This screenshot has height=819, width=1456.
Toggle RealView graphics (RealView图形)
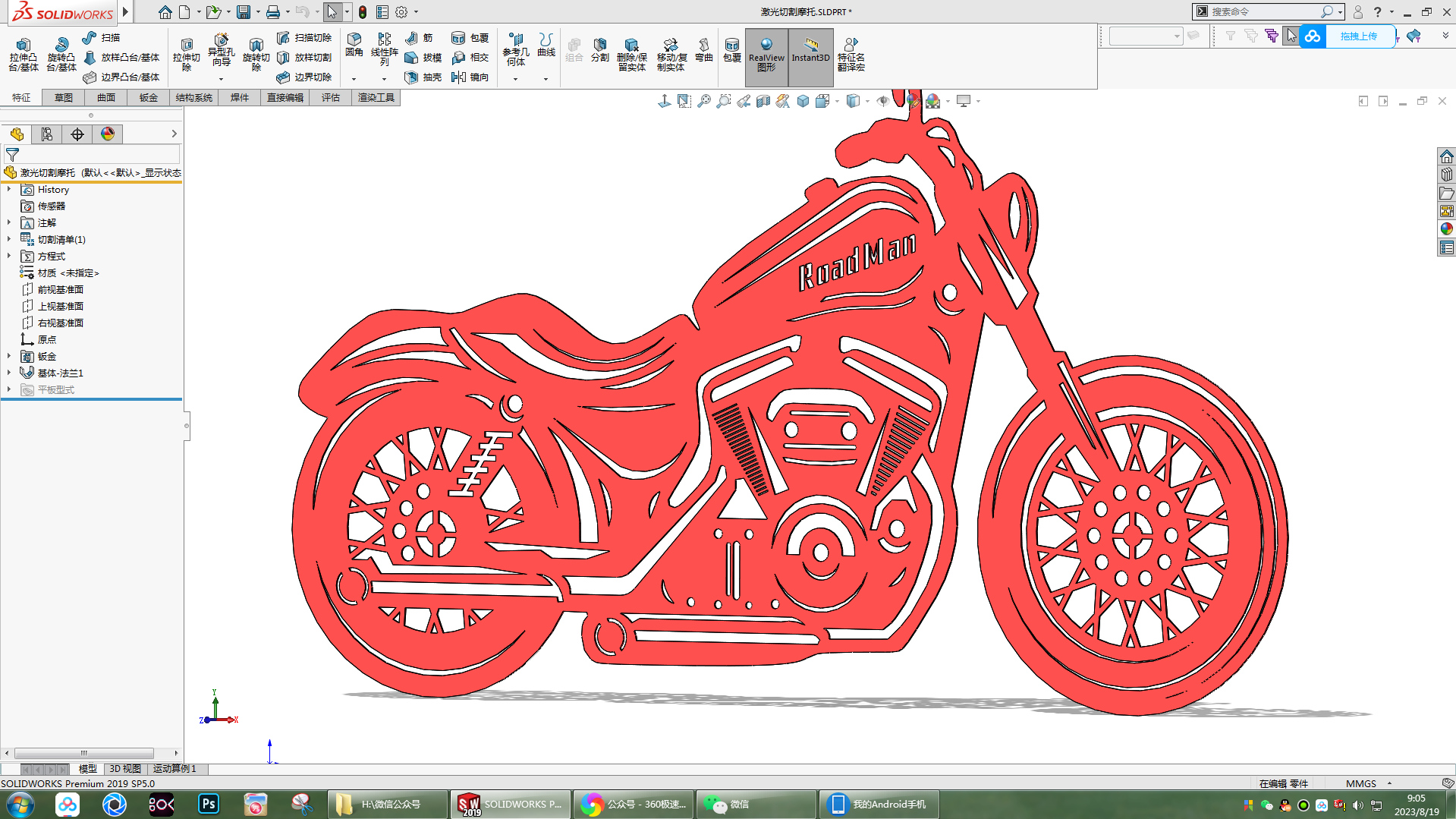tap(766, 54)
